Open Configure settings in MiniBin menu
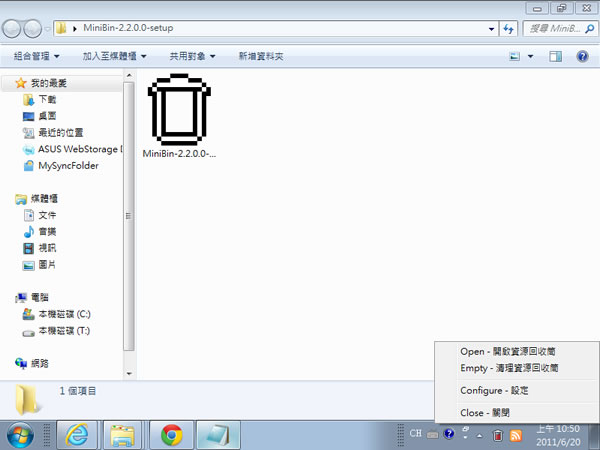 (494, 390)
